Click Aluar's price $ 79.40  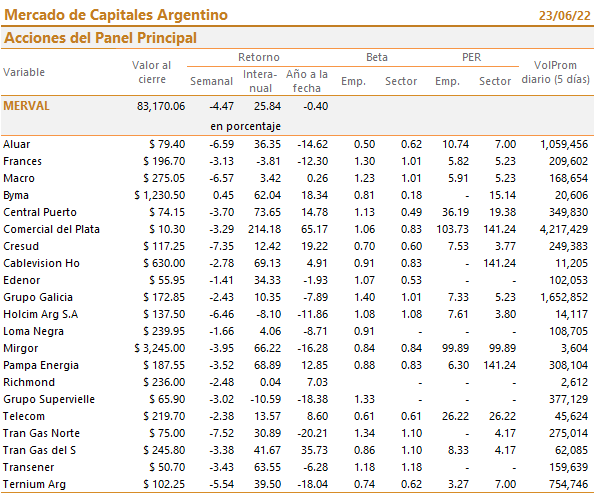[x=167, y=144]
